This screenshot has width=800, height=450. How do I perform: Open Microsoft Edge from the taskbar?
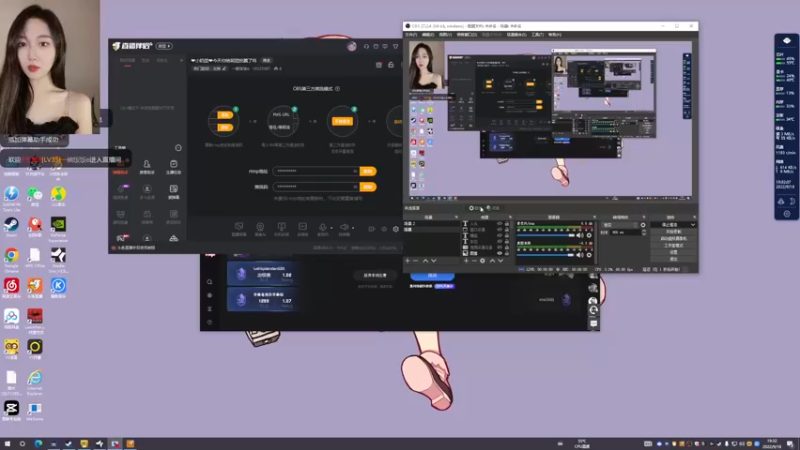(x=38, y=443)
